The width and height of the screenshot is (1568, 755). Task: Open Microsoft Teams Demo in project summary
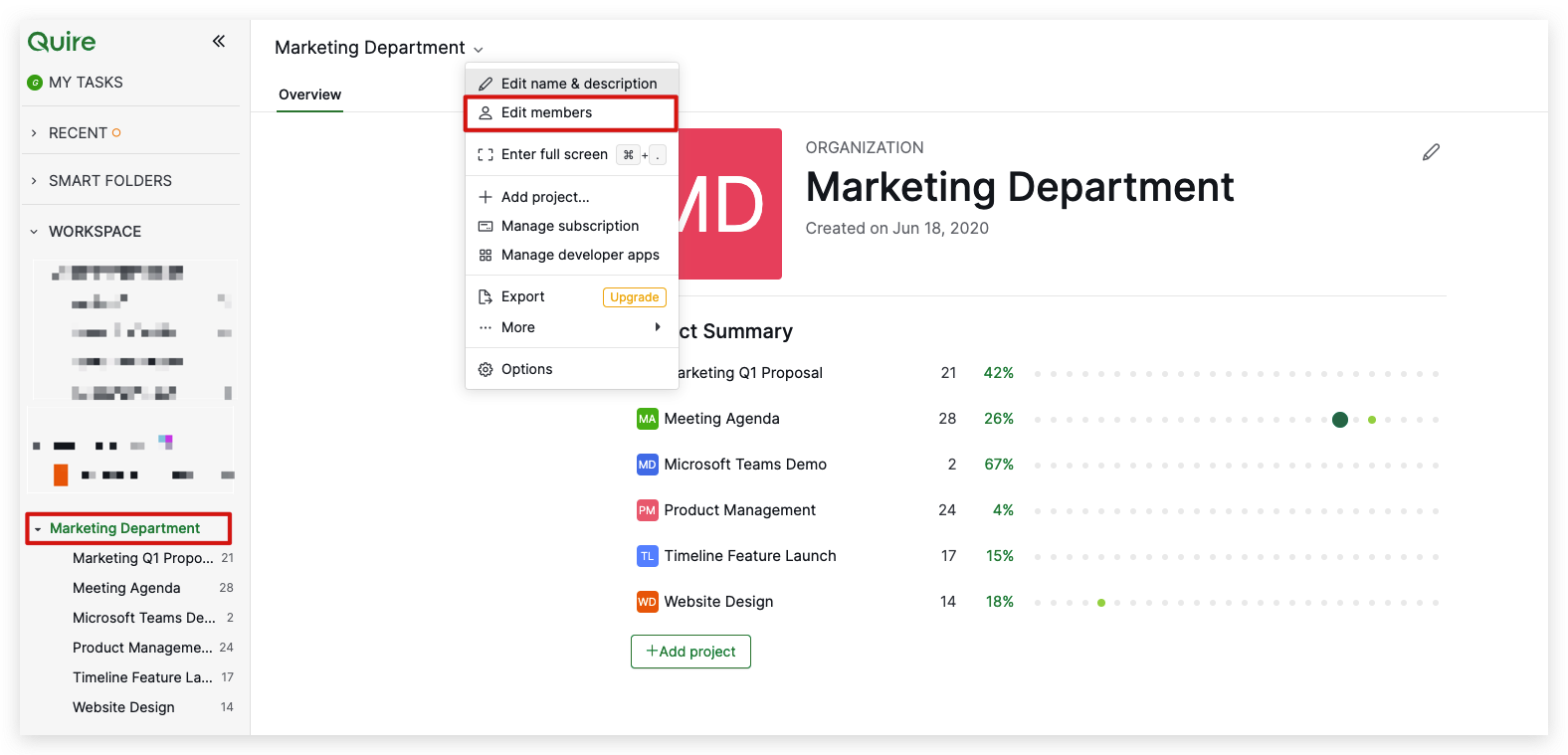pyautogui.click(x=745, y=465)
